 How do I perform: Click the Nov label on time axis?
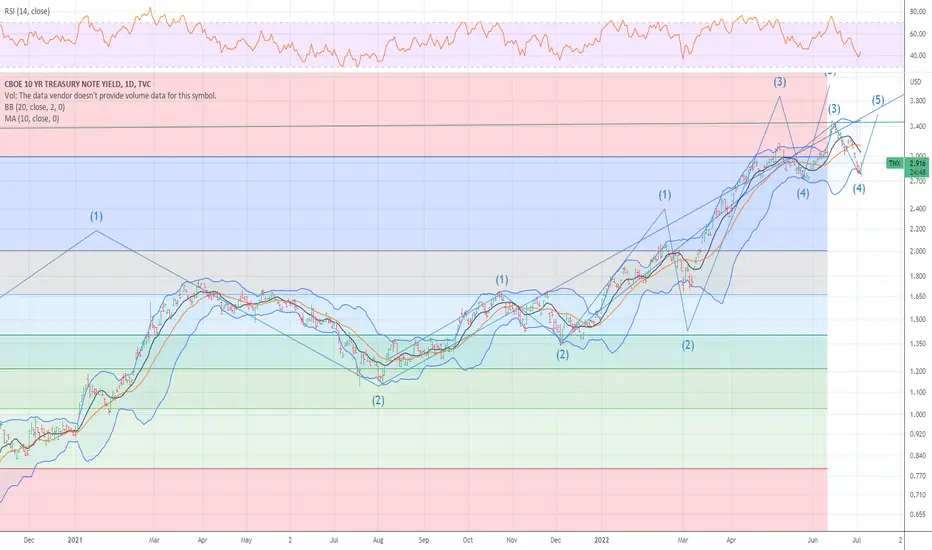tap(512, 540)
